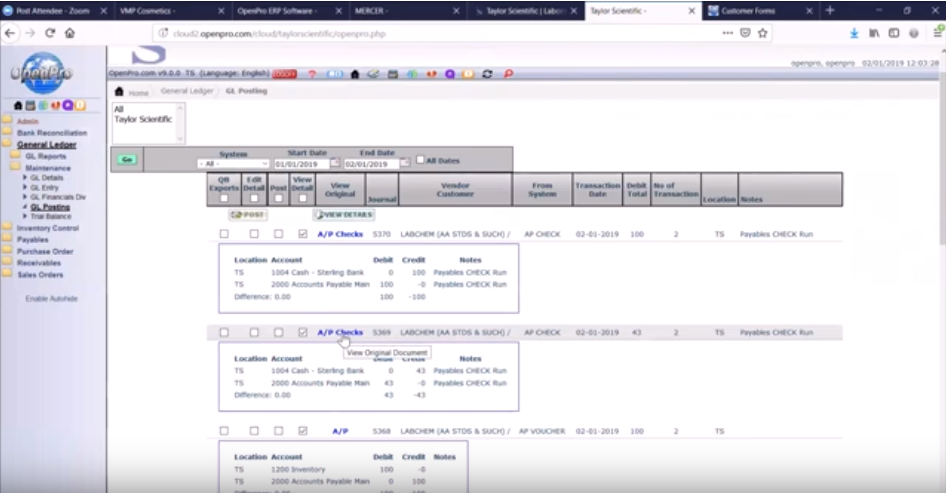
Task: Check QB Exports checkbox for journal 5369
Action: (224, 332)
